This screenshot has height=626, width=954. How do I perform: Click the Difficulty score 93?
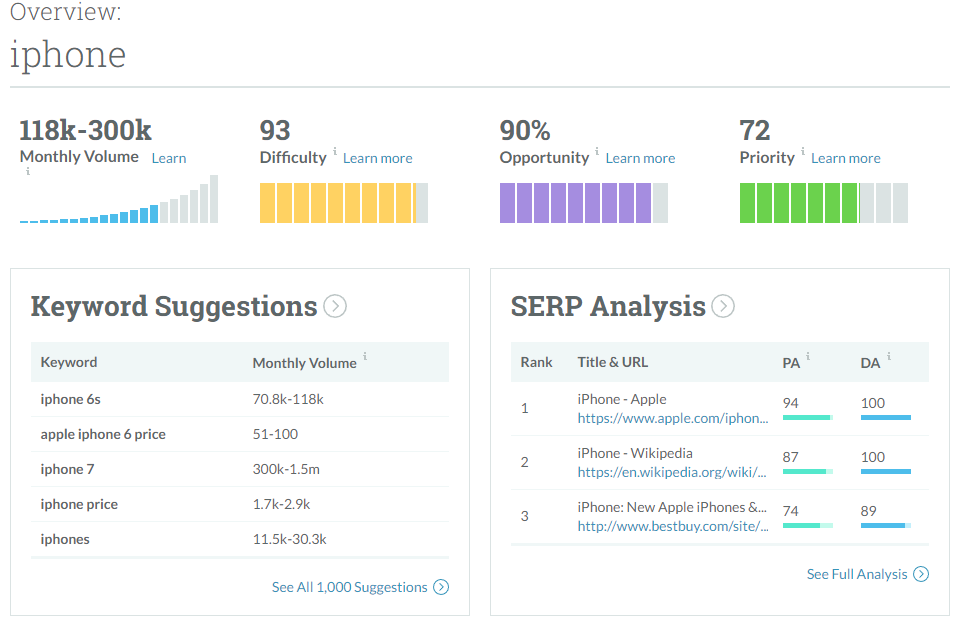(275, 130)
